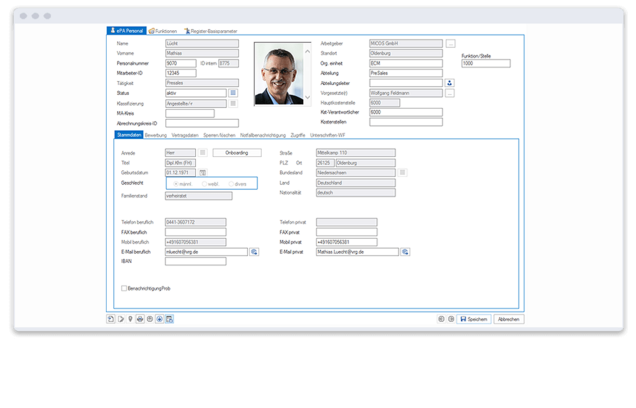Open selection list button next to Status
The image size is (636, 408).
coord(233,93)
